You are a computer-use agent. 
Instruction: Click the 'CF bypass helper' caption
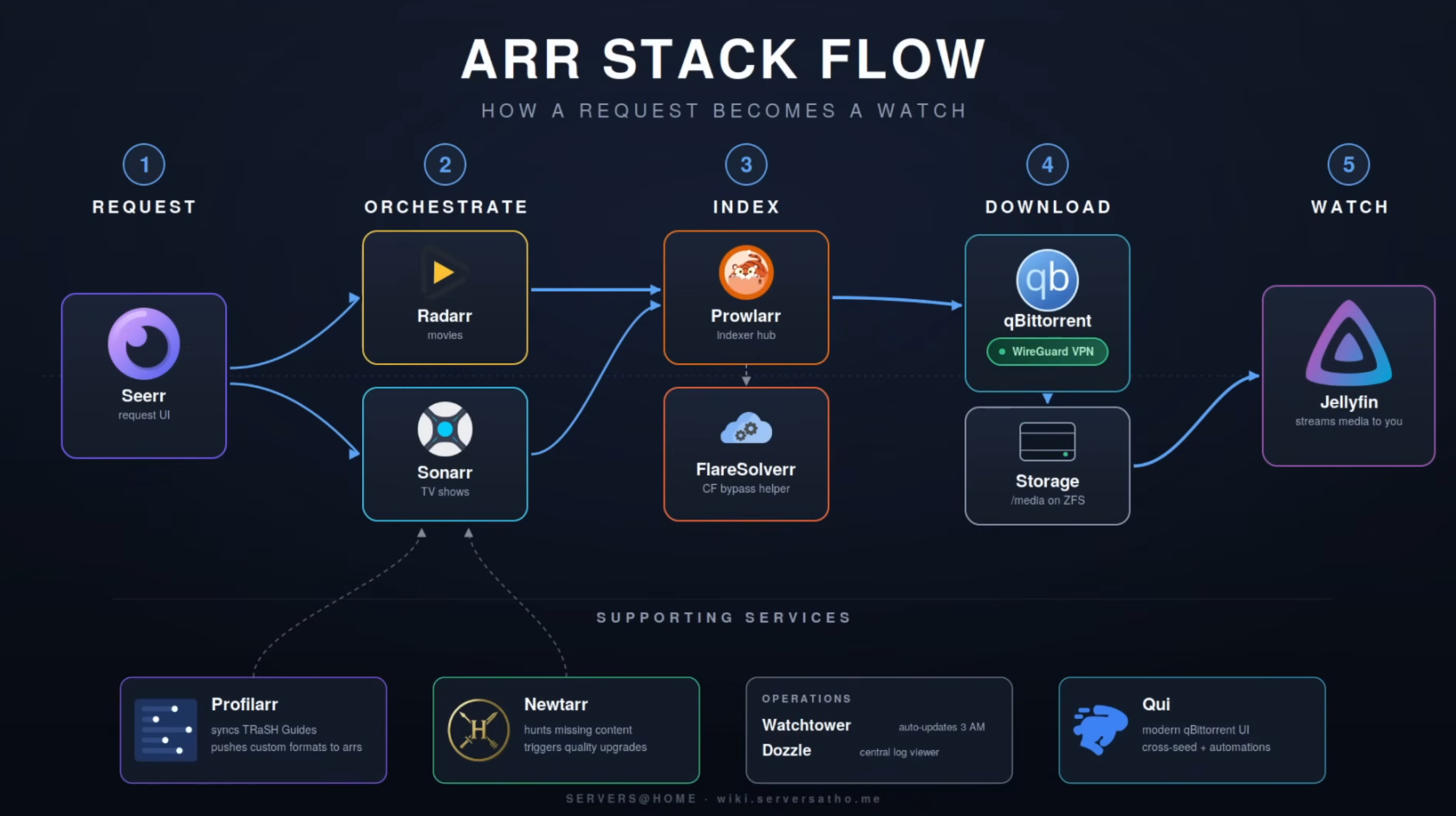pyautogui.click(x=746, y=489)
